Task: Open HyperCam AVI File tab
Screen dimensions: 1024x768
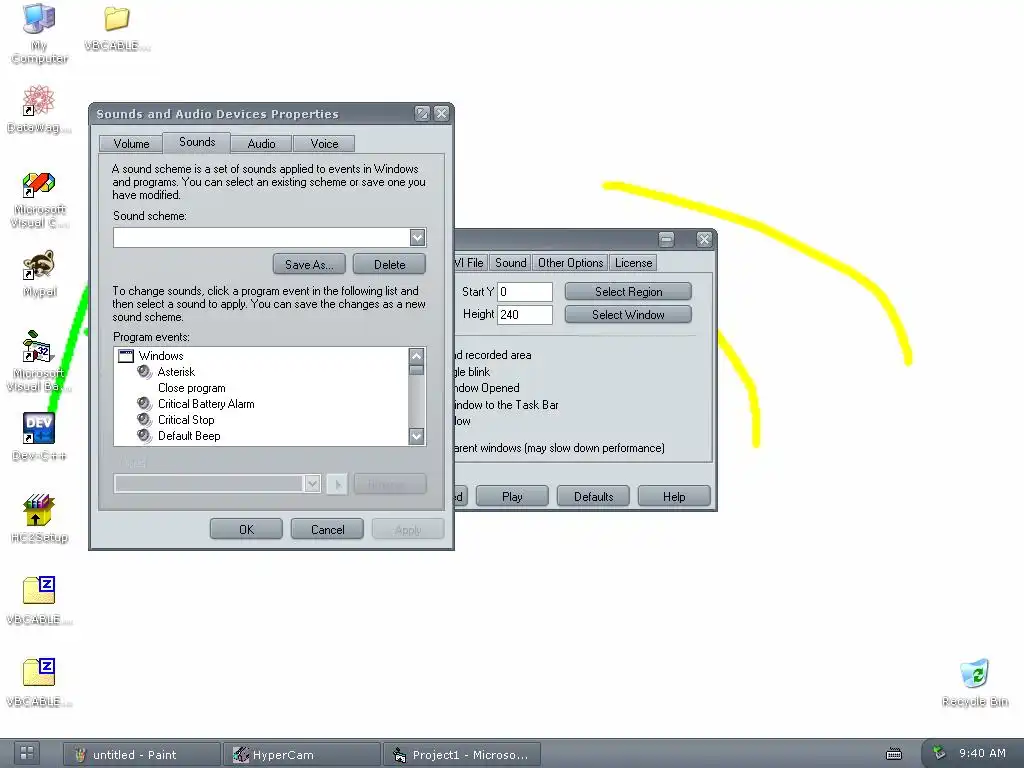Action: (470, 263)
